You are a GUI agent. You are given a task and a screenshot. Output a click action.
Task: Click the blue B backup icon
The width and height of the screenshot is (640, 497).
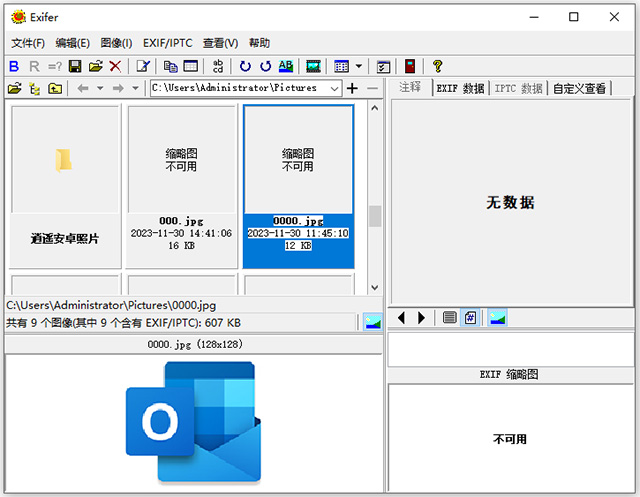pyautogui.click(x=14, y=66)
